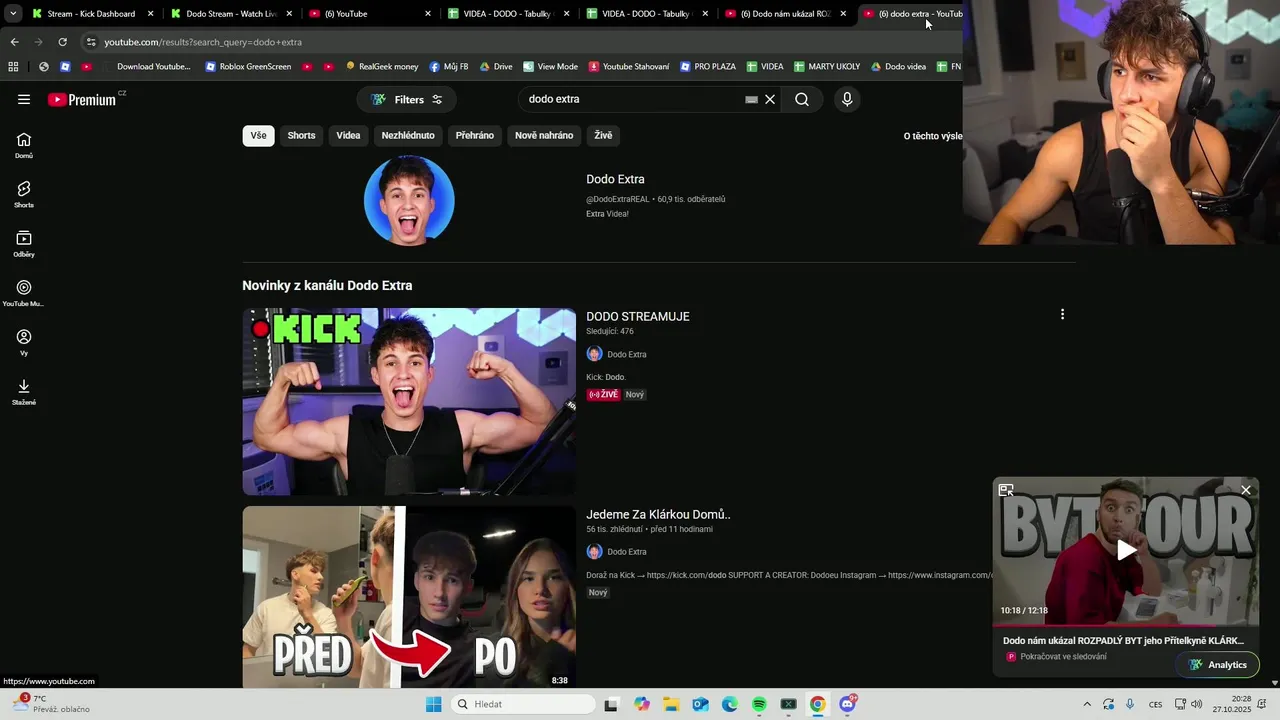Click the address bar URL field
The height and width of the screenshot is (720, 1280).
tap(520, 42)
